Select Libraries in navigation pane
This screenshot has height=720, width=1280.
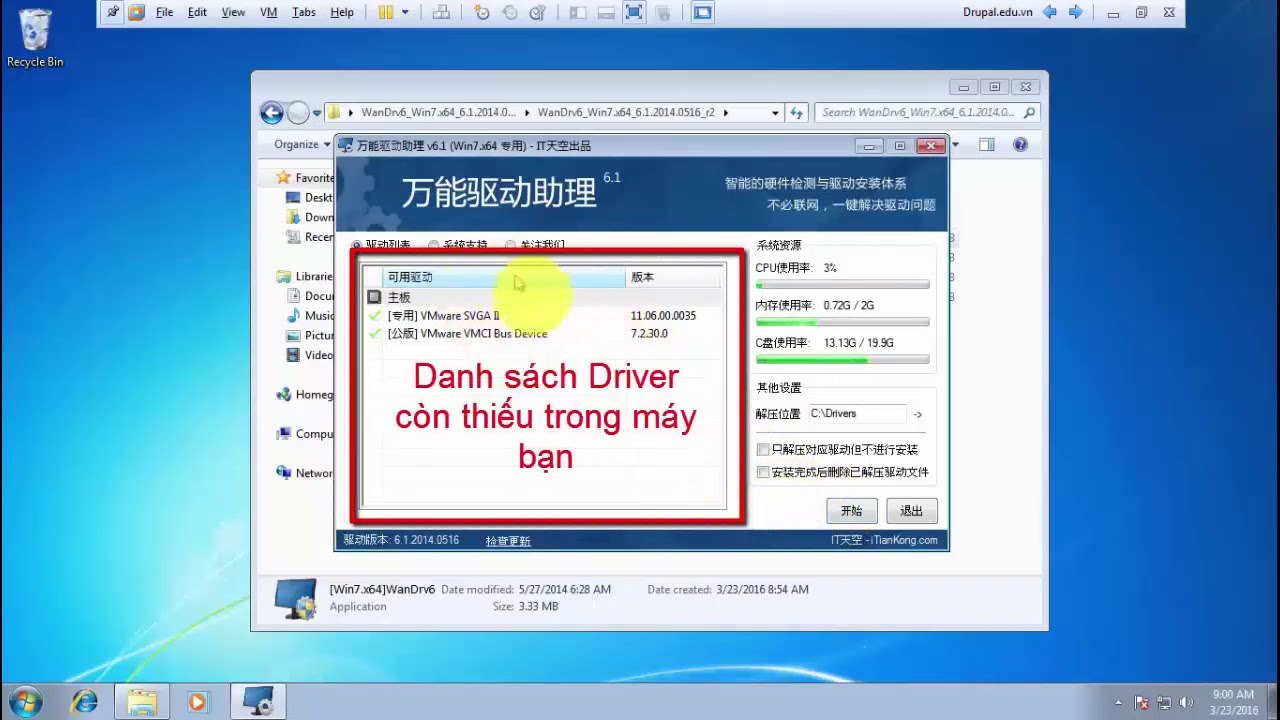[x=305, y=276]
